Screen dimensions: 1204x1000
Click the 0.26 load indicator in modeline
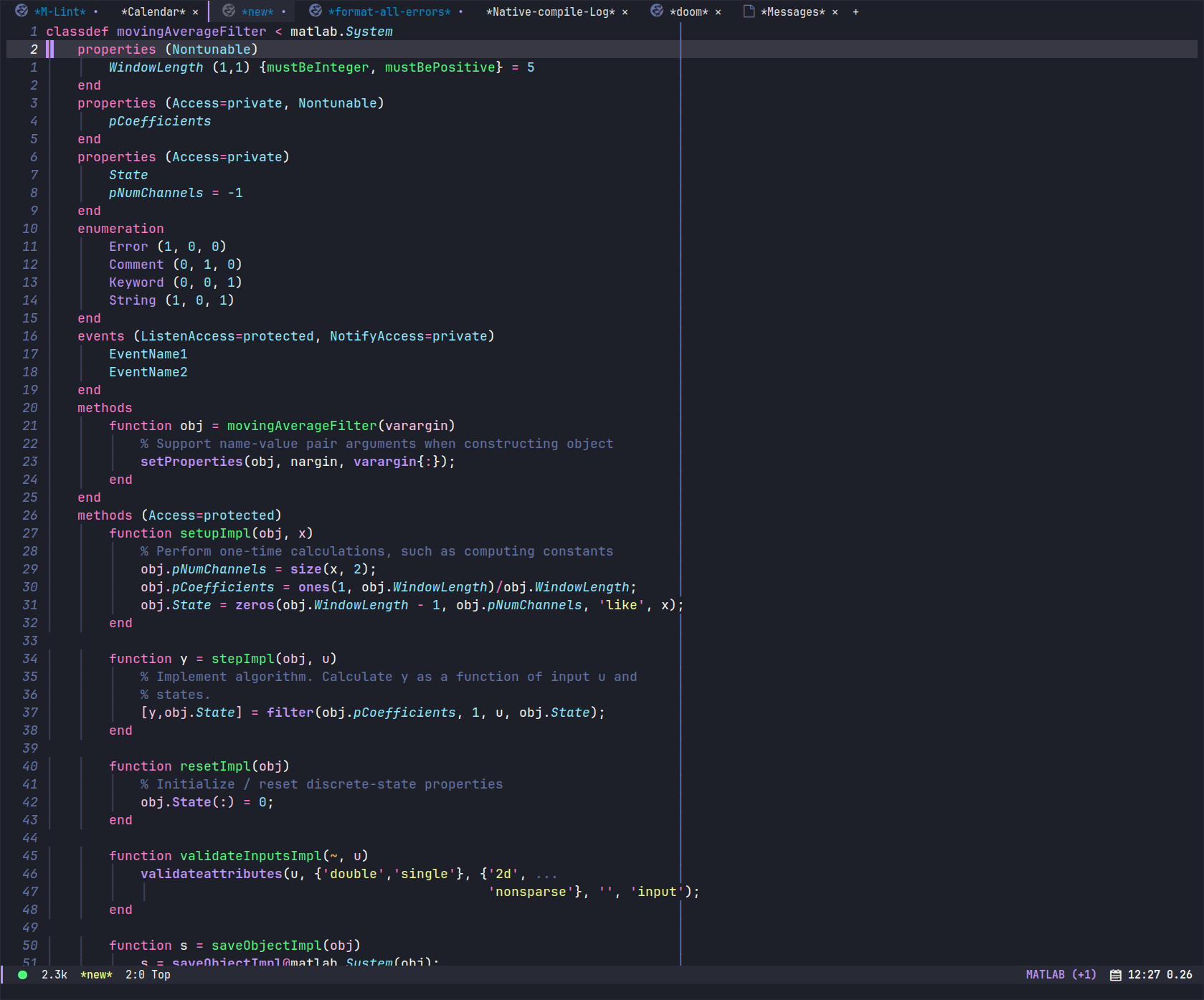point(1180,974)
